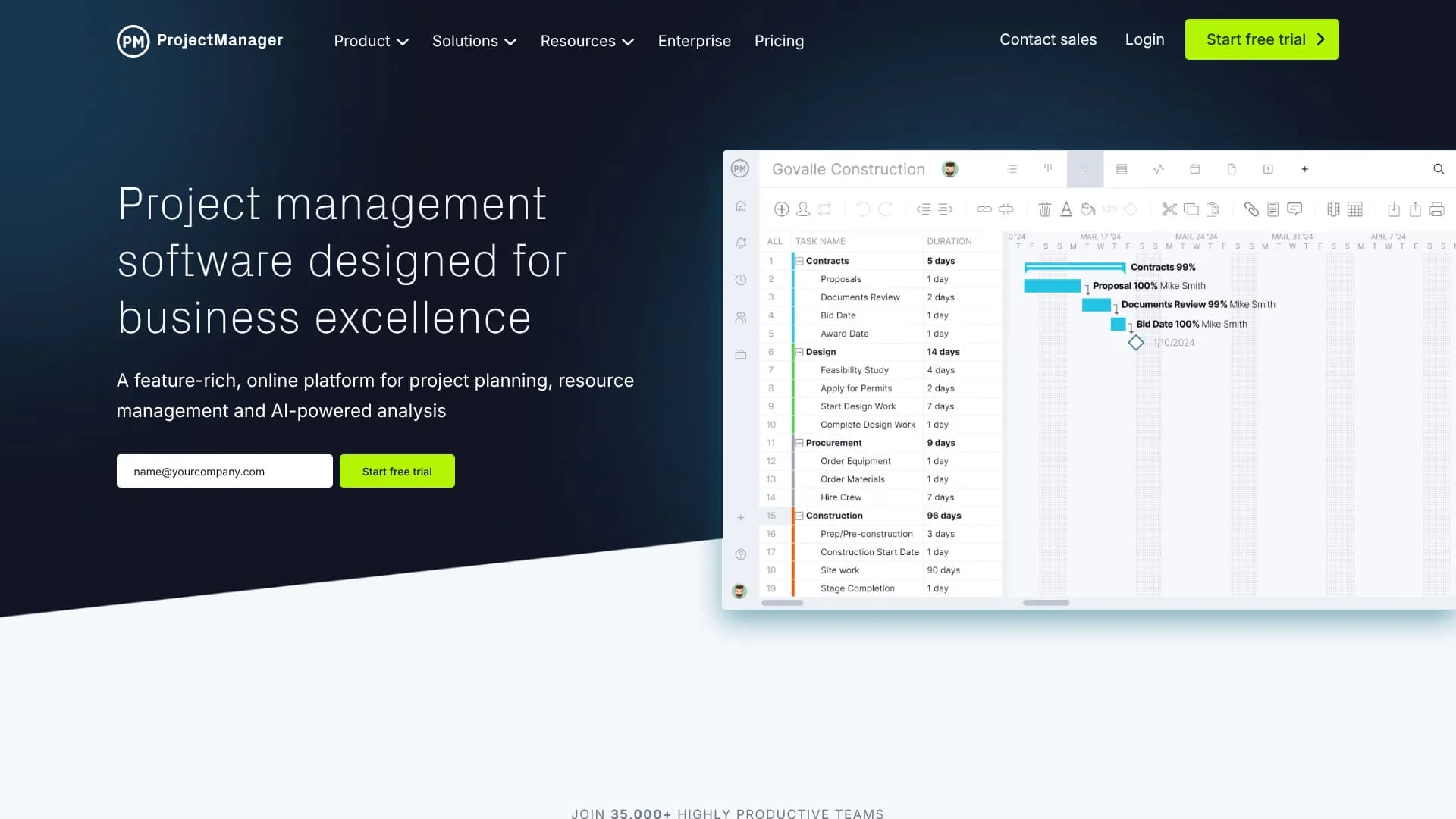Screen dimensions: 1456x819
Task: Collapse the Construction task group
Action: tap(799, 516)
